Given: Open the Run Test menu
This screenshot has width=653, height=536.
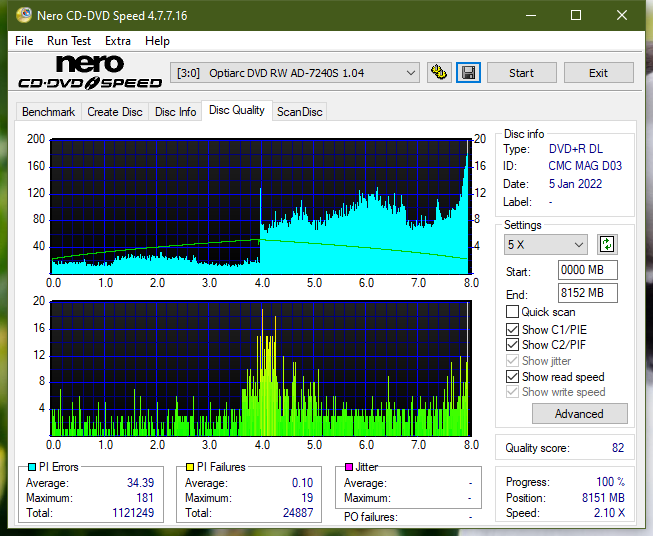Looking at the screenshot, I should point(69,41).
